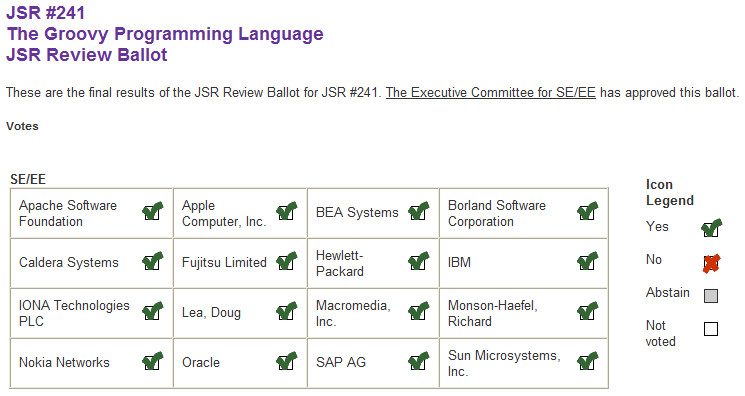Click the checkmark next to Fujitsu Limited
The image size is (745, 396).
pyautogui.click(x=287, y=261)
